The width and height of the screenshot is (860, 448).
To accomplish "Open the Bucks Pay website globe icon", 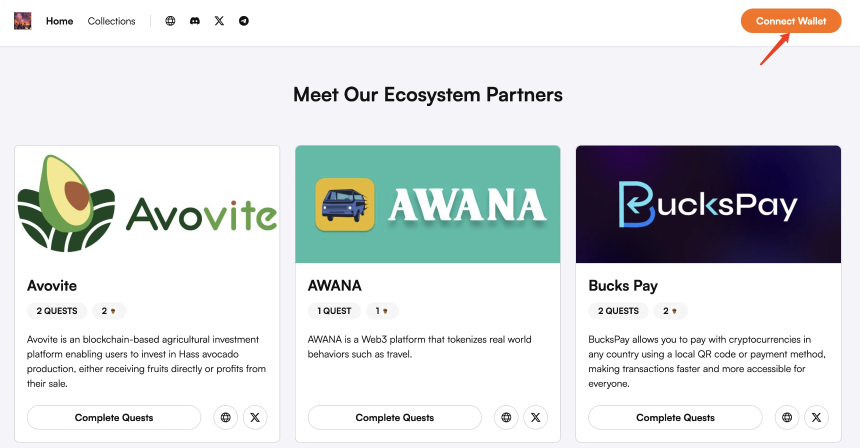I will tap(787, 417).
